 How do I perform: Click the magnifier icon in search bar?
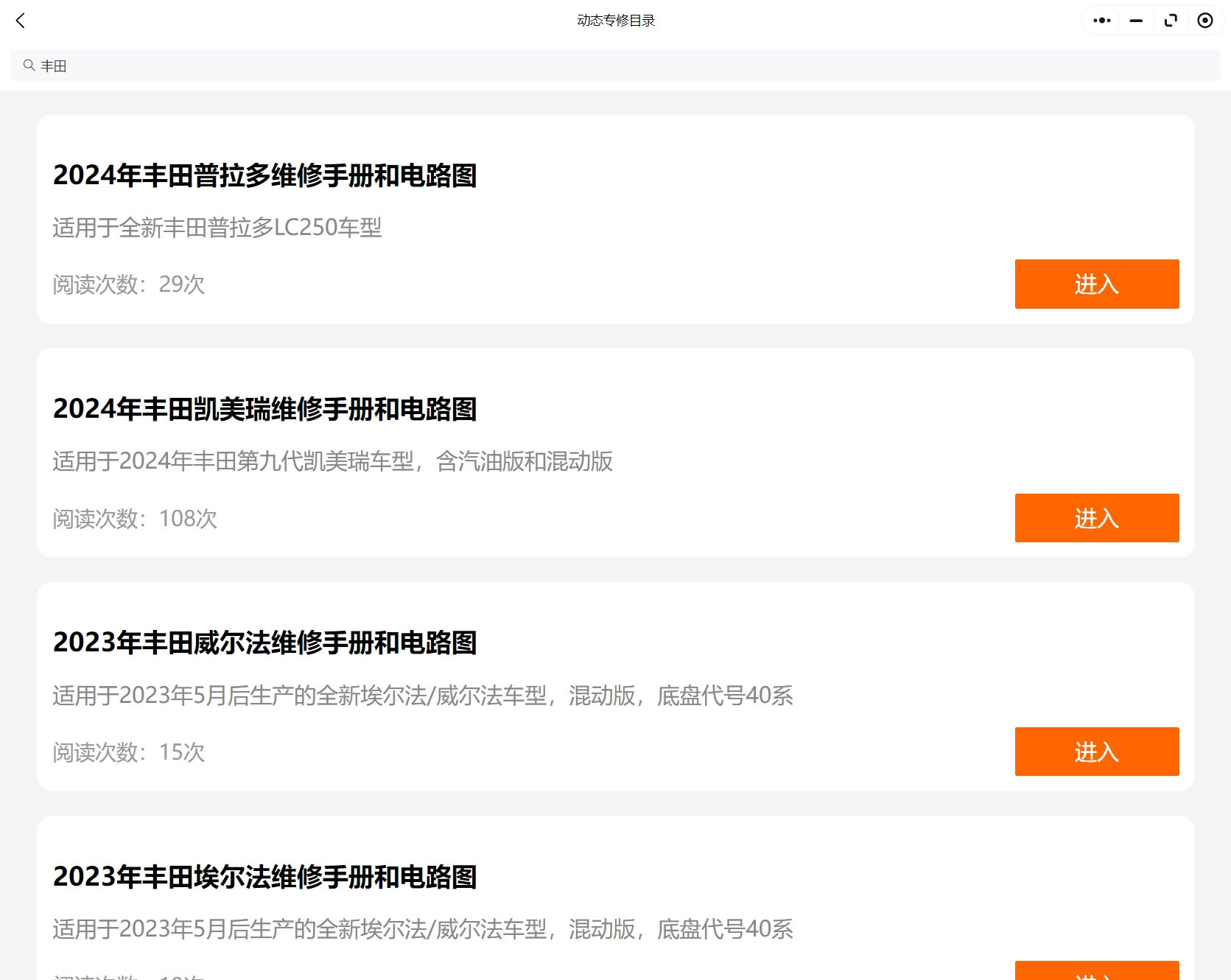pos(29,66)
